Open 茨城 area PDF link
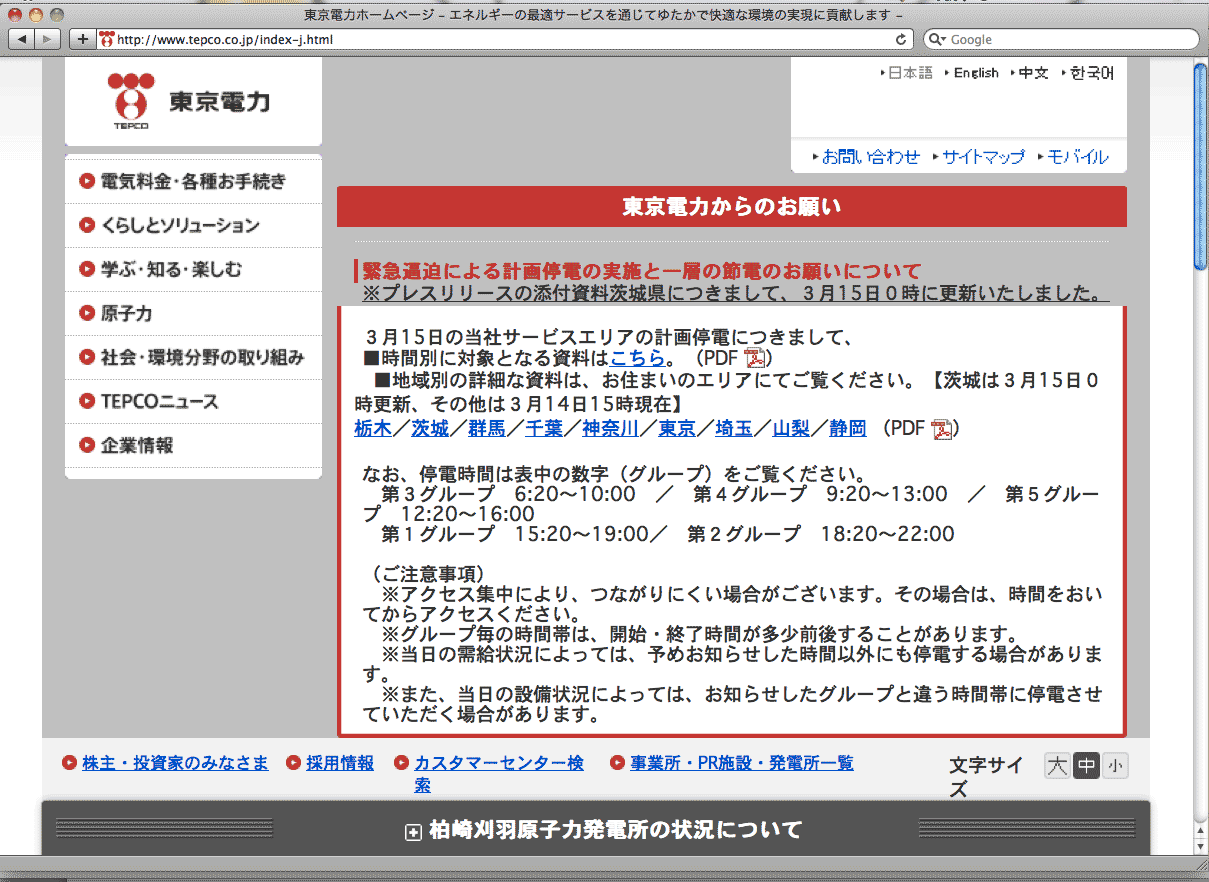This screenshot has width=1209, height=882. point(430,428)
